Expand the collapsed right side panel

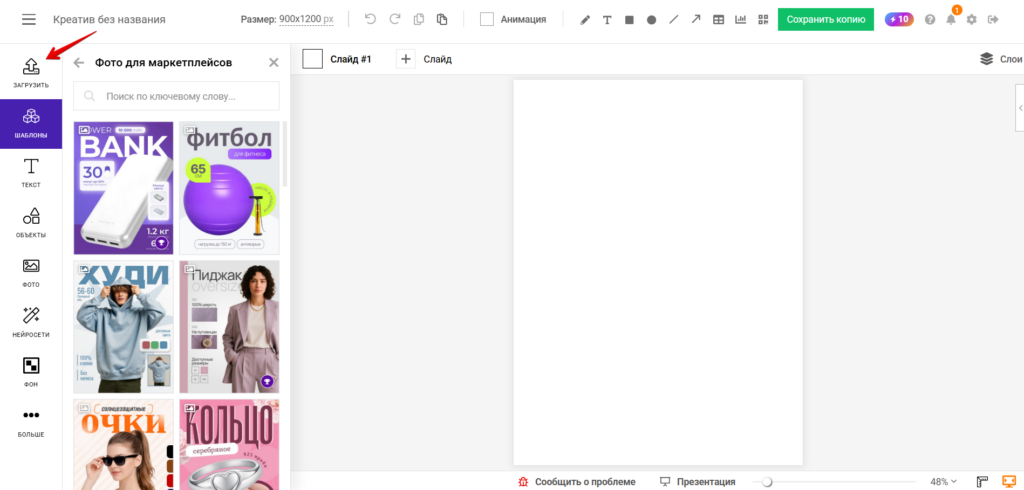point(1019,108)
